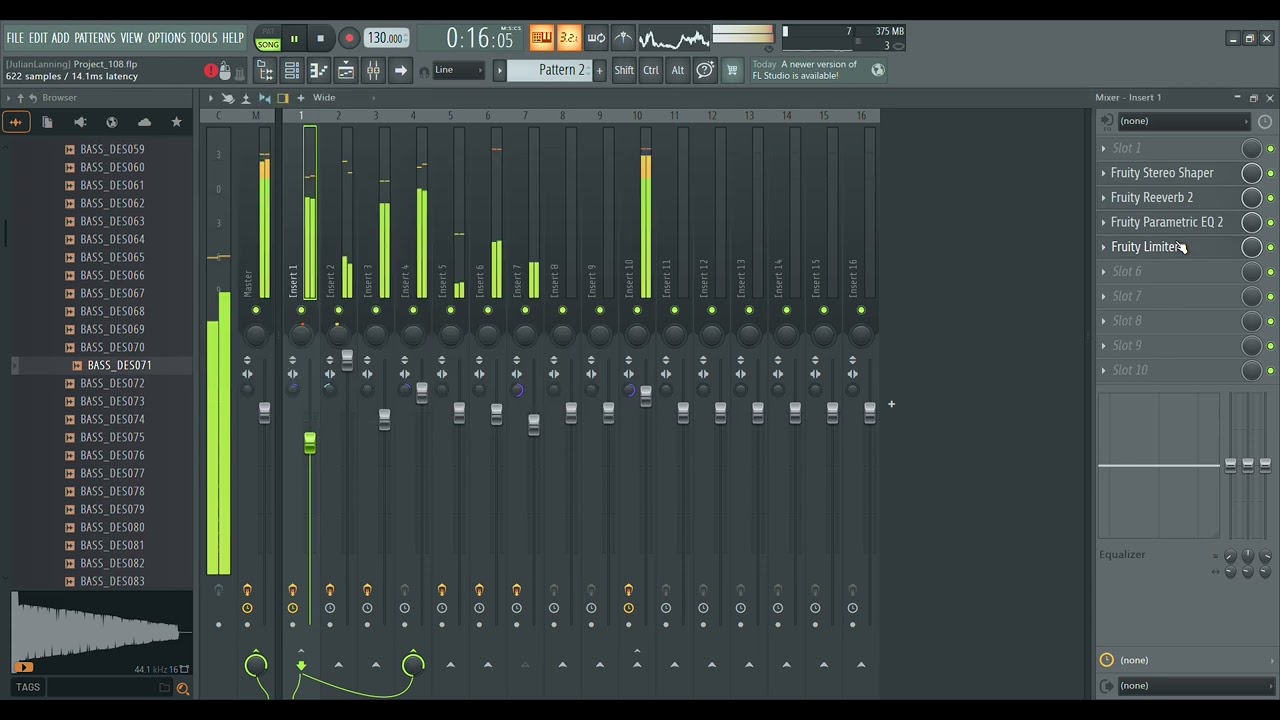This screenshot has height=720, width=1280.
Task: Click the Alt modifier button
Action: pyautogui.click(x=678, y=70)
